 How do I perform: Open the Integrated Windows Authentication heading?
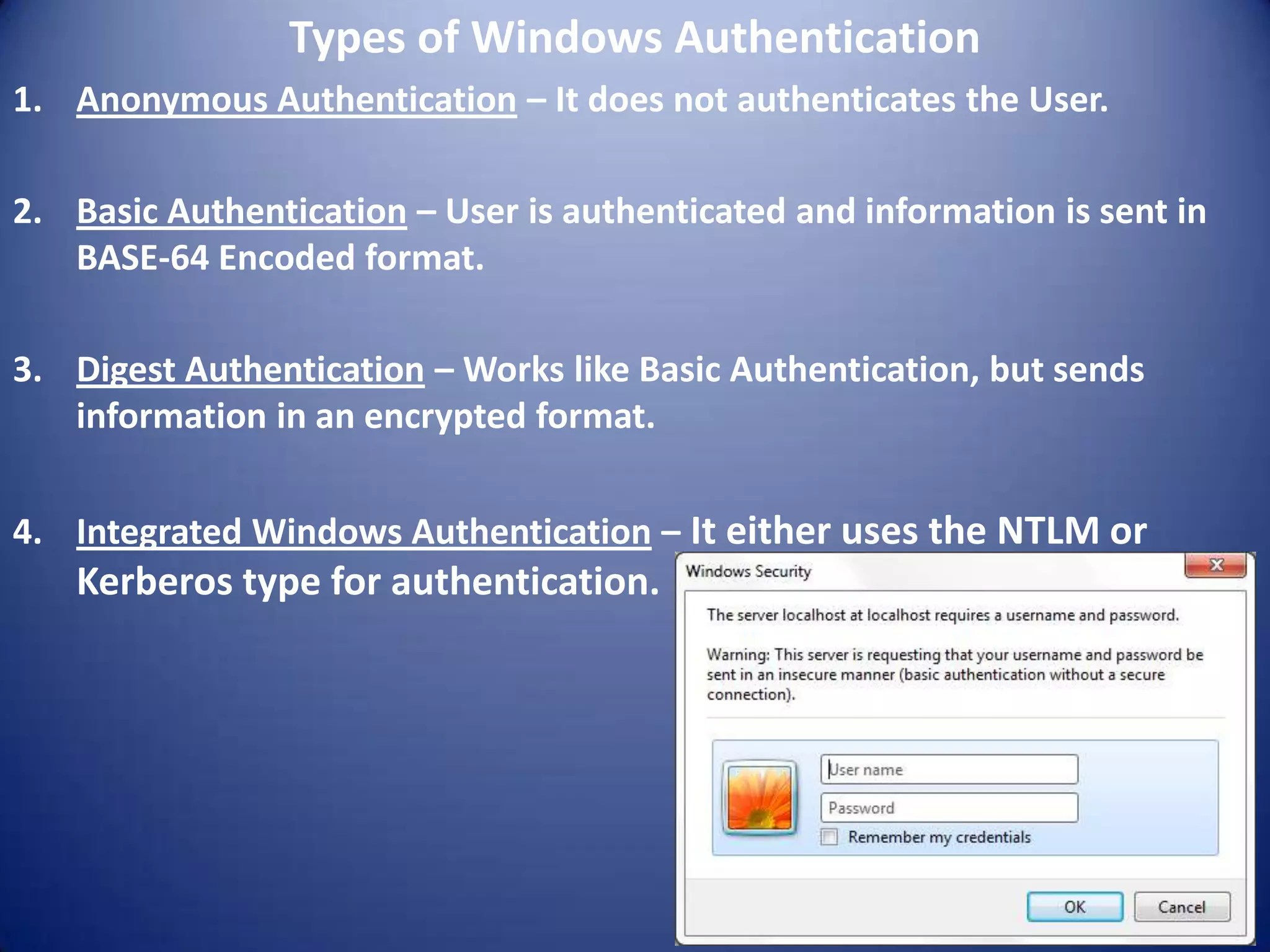point(363,532)
